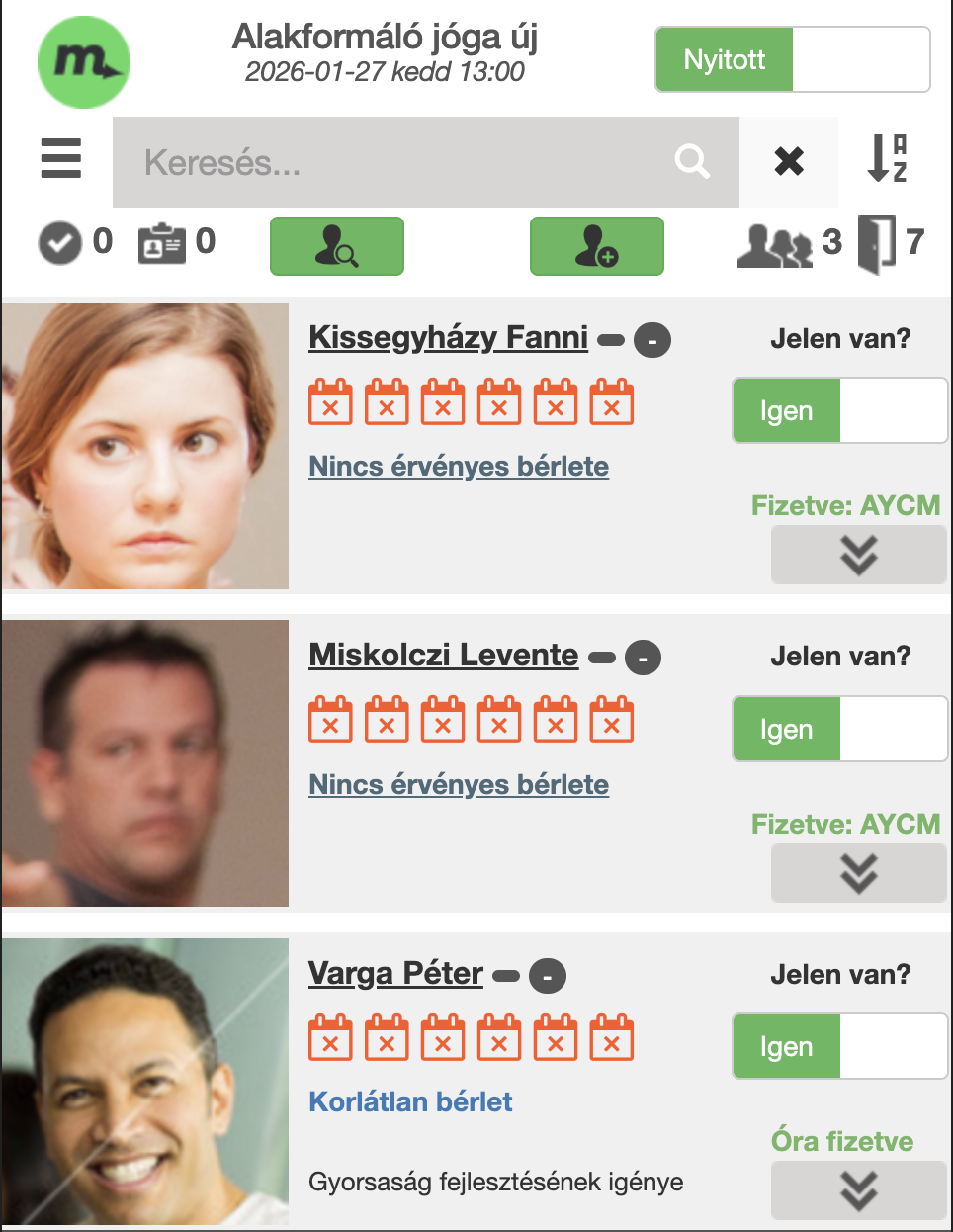This screenshot has height=1232, width=953.
Task: Expand Kissegyházy Fanni's details chevron
Action: tap(859, 555)
